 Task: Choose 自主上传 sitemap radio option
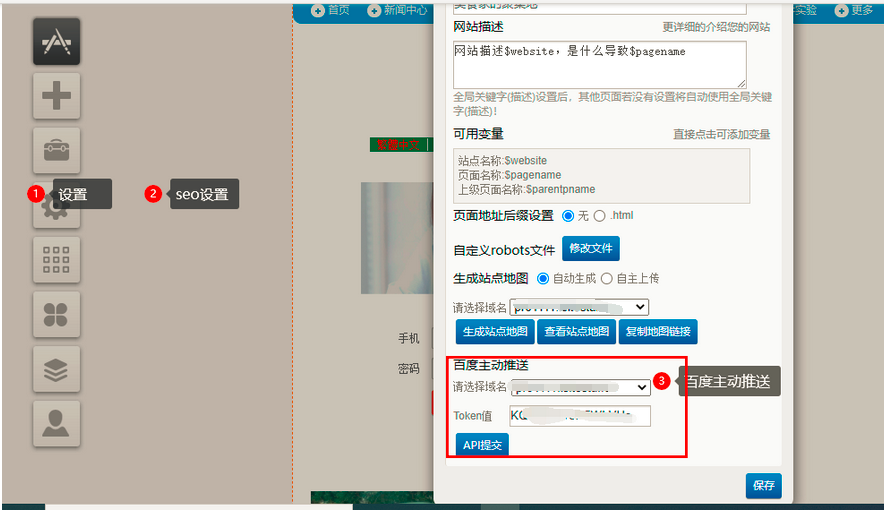[606, 279]
